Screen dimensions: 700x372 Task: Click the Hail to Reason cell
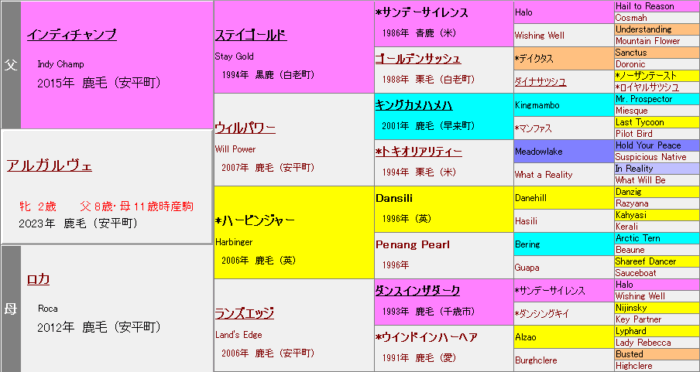coord(657,6)
